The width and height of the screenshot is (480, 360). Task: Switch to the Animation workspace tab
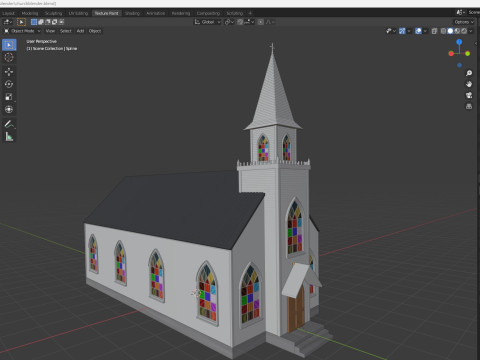coord(156,13)
